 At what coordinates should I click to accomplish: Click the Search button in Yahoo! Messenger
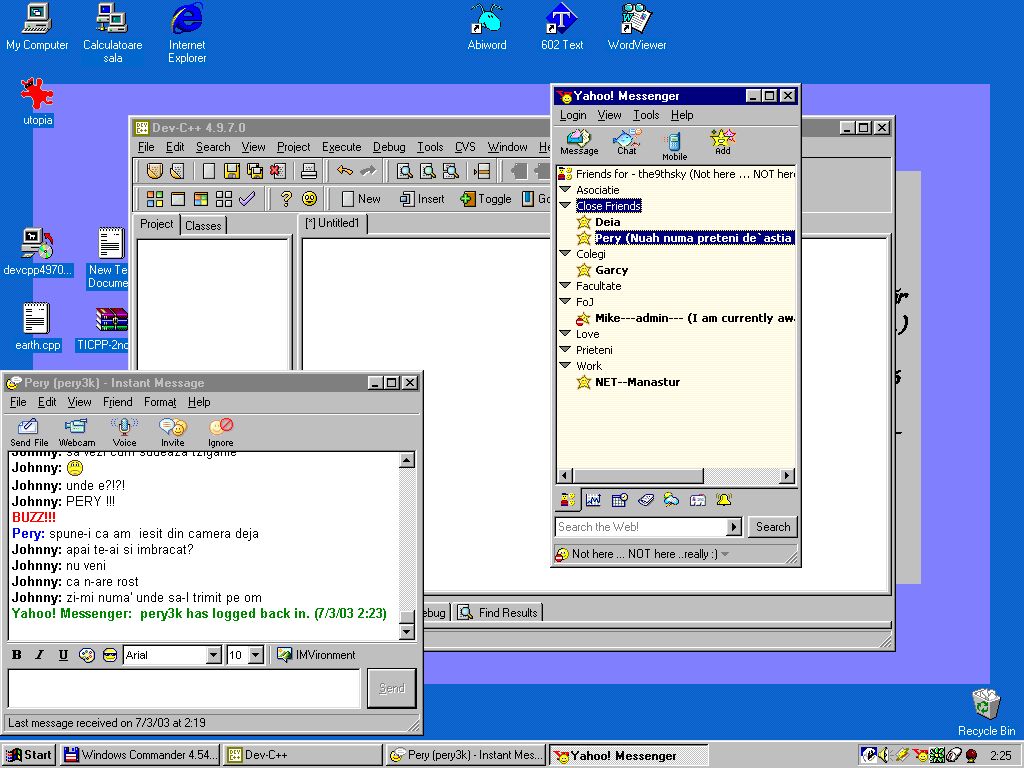[773, 527]
